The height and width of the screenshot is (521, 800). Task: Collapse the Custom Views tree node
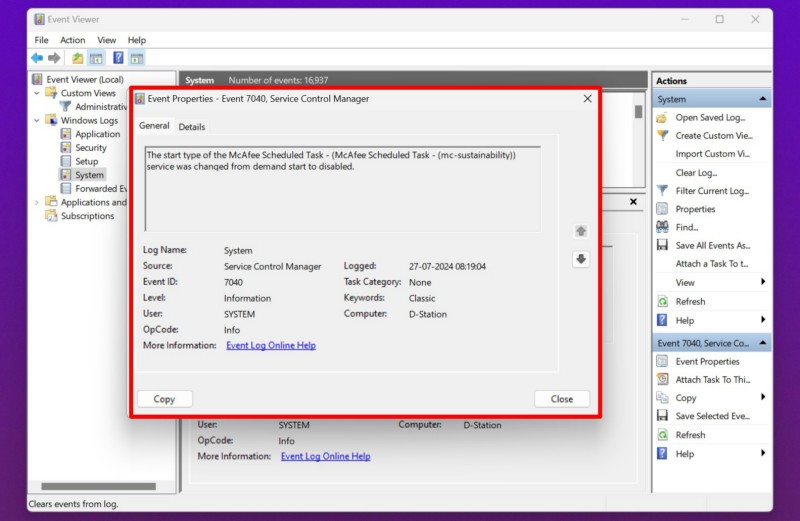pyautogui.click(x=38, y=93)
